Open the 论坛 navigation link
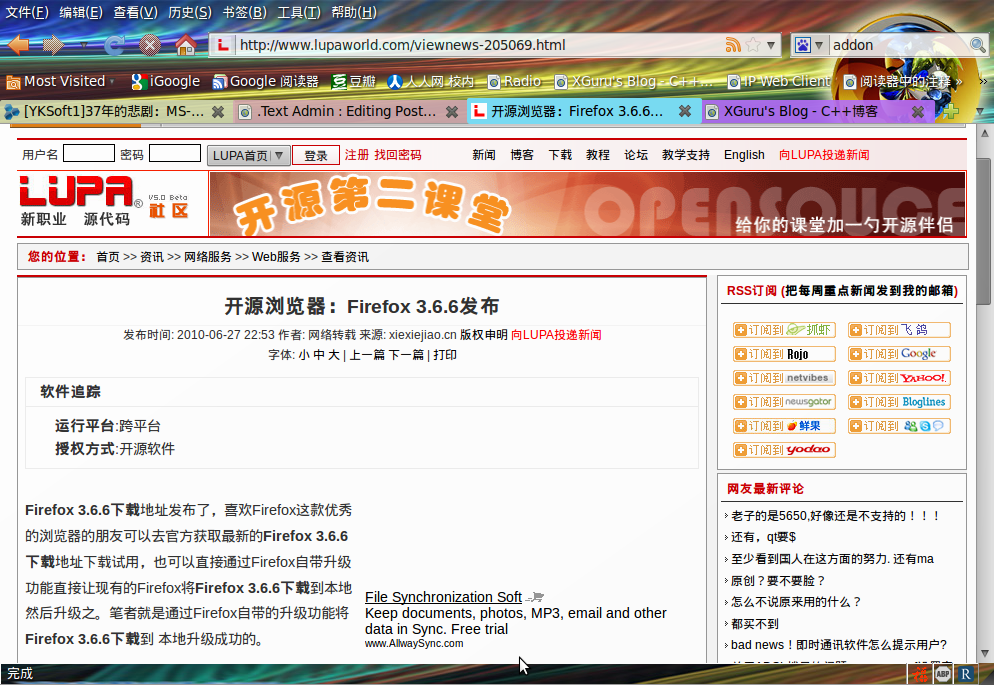 pos(636,155)
